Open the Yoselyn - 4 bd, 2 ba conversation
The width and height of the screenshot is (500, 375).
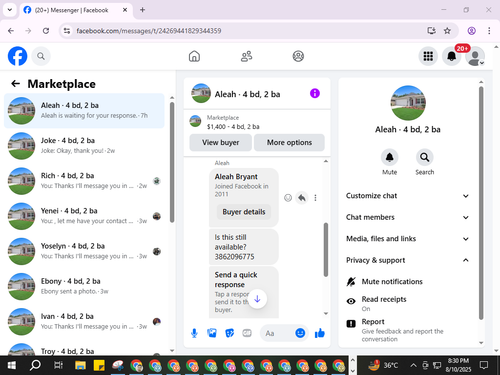coord(84,251)
